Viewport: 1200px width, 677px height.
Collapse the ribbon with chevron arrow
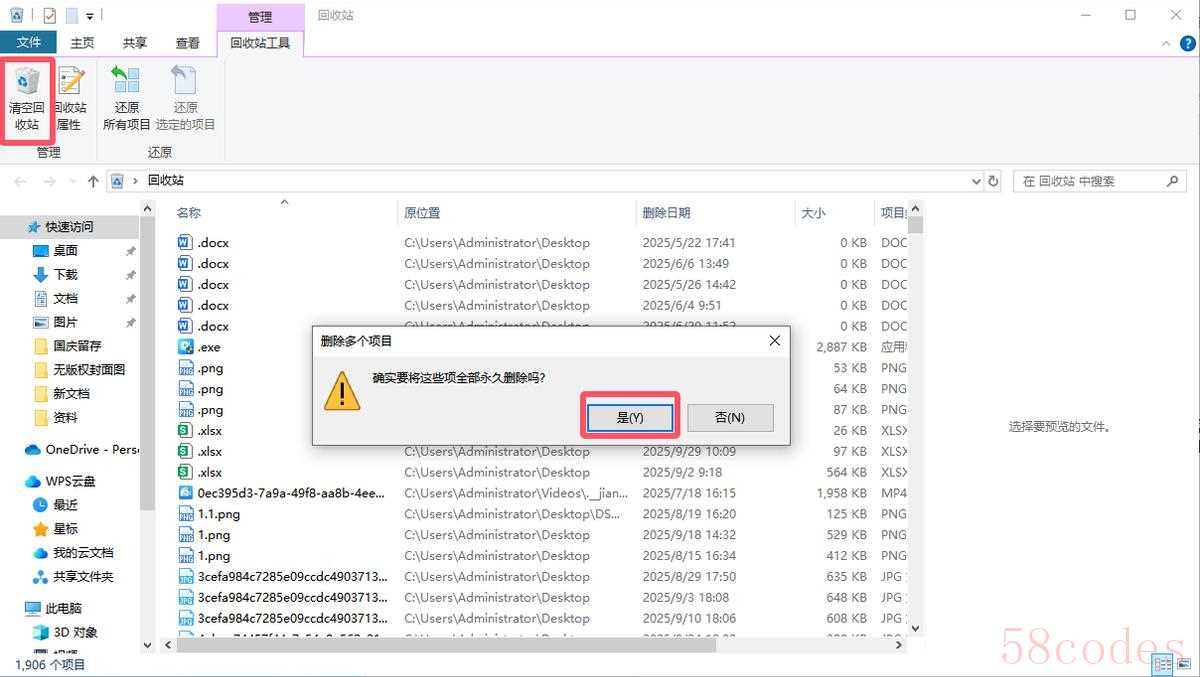tap(1166, 43)
